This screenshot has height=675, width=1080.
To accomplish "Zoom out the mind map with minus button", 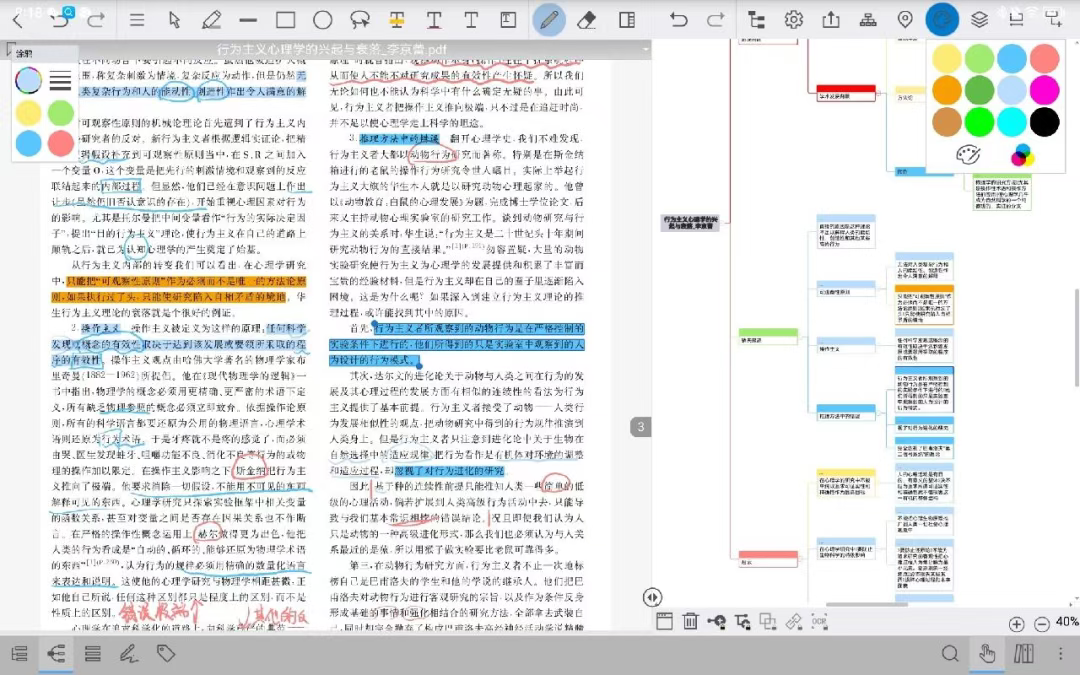I will pos(1042,624).
